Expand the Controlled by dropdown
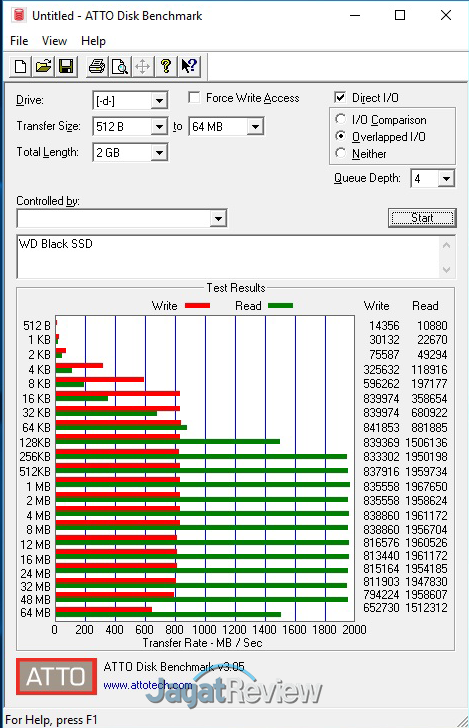The height and width of the screenshot is (728, 469). click(x=218, y=218)
